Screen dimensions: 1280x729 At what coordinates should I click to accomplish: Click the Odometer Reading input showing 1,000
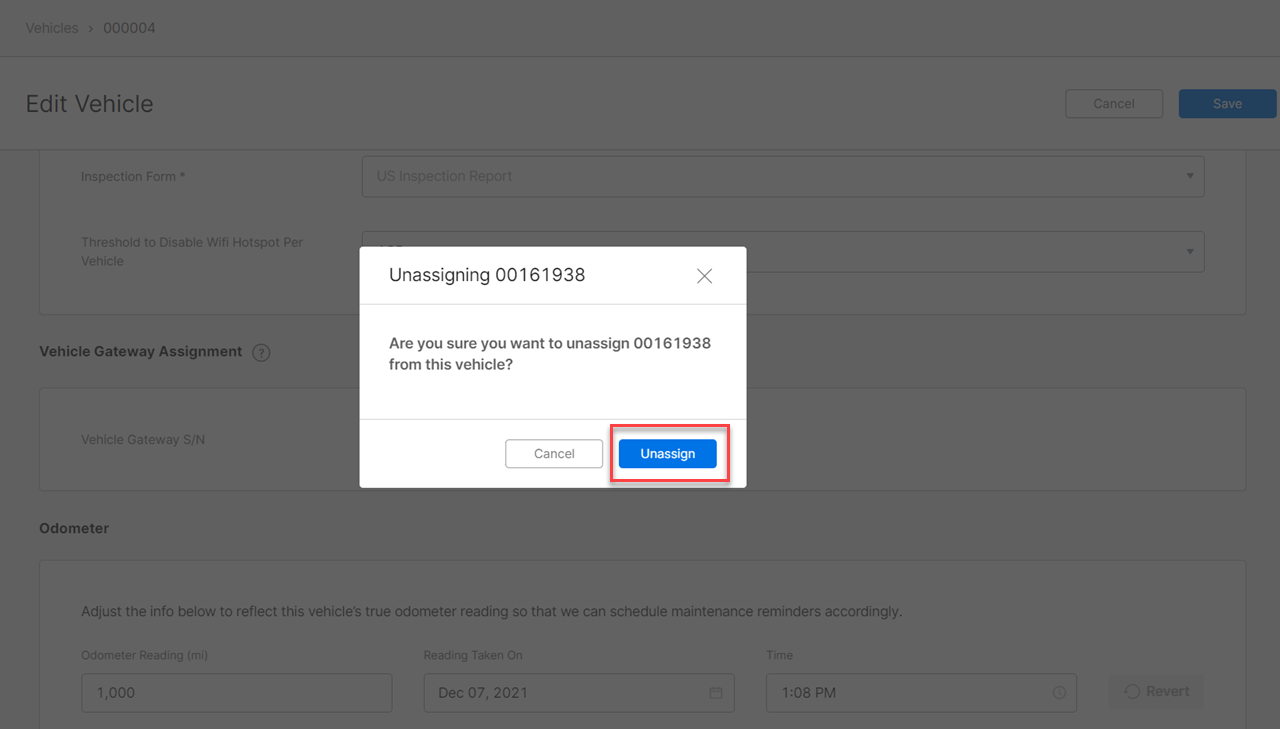tap(236, 692)
